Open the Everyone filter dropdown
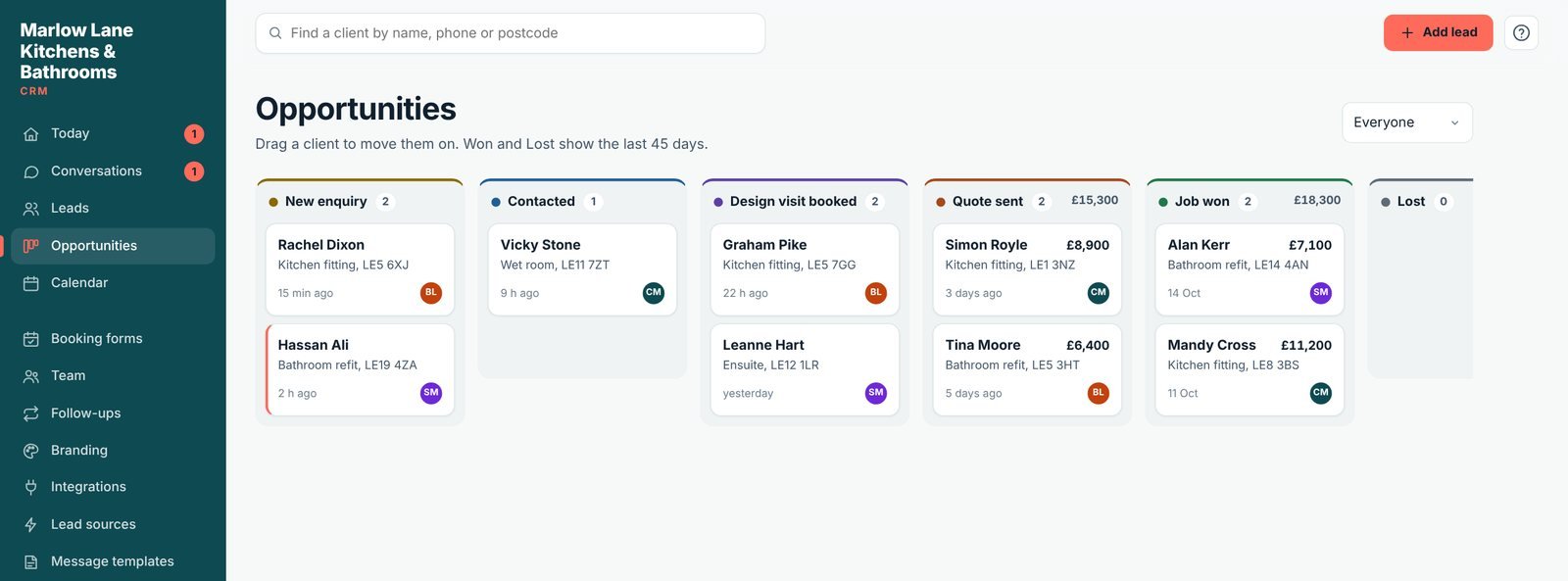 pos(1406,122)
